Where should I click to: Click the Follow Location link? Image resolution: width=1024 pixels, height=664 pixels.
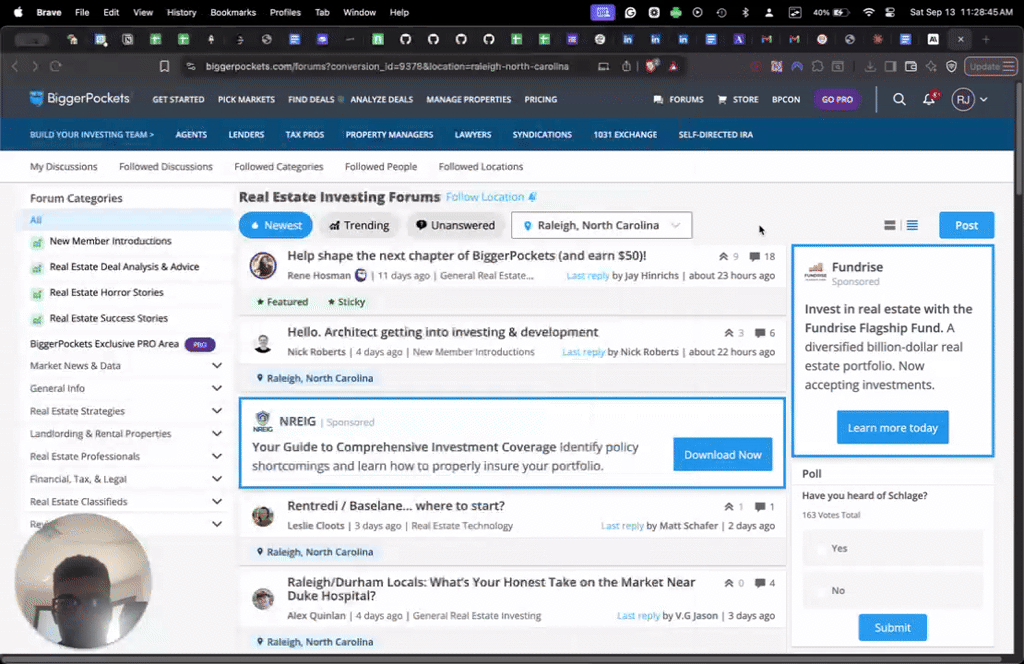click(491, 197)
